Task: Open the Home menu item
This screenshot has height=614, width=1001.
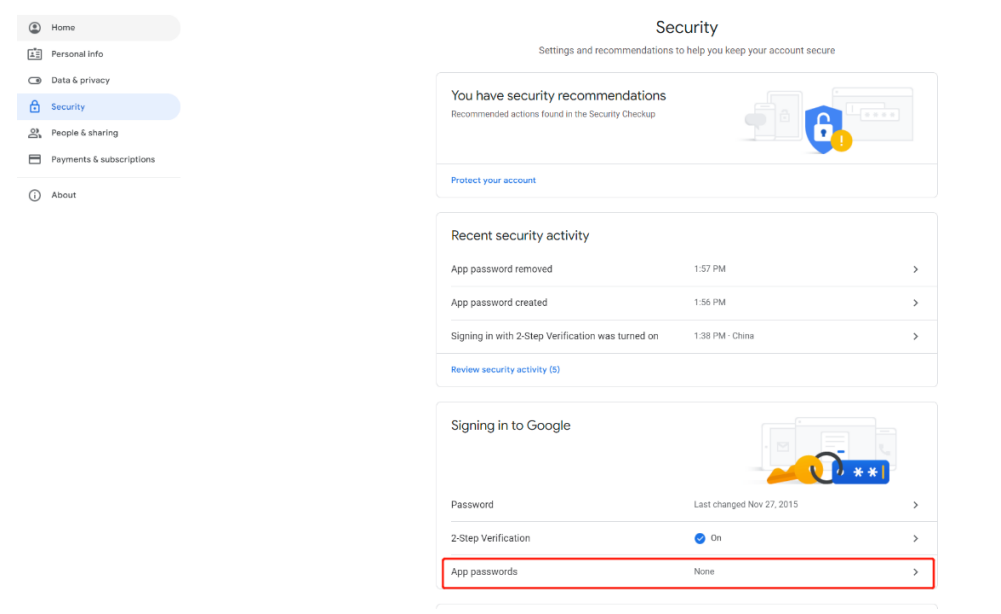Action: coord(98,27)
